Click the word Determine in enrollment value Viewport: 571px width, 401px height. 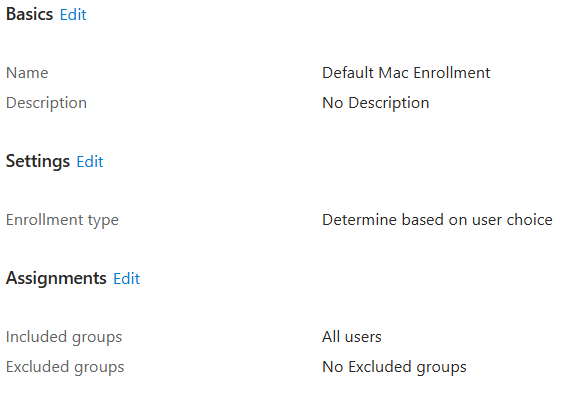pyautogui.click(x=360, y=220)
